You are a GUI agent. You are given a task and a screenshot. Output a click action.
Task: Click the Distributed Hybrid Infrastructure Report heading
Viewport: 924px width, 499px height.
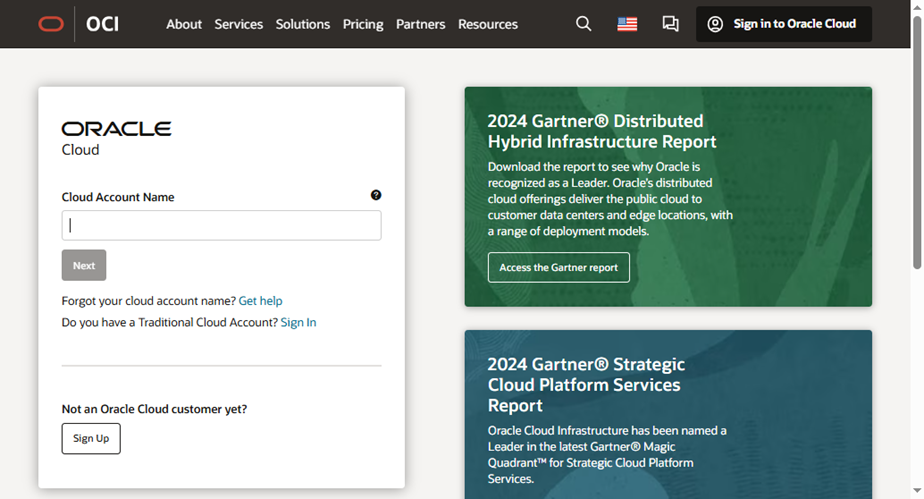[x=602, y=131]
